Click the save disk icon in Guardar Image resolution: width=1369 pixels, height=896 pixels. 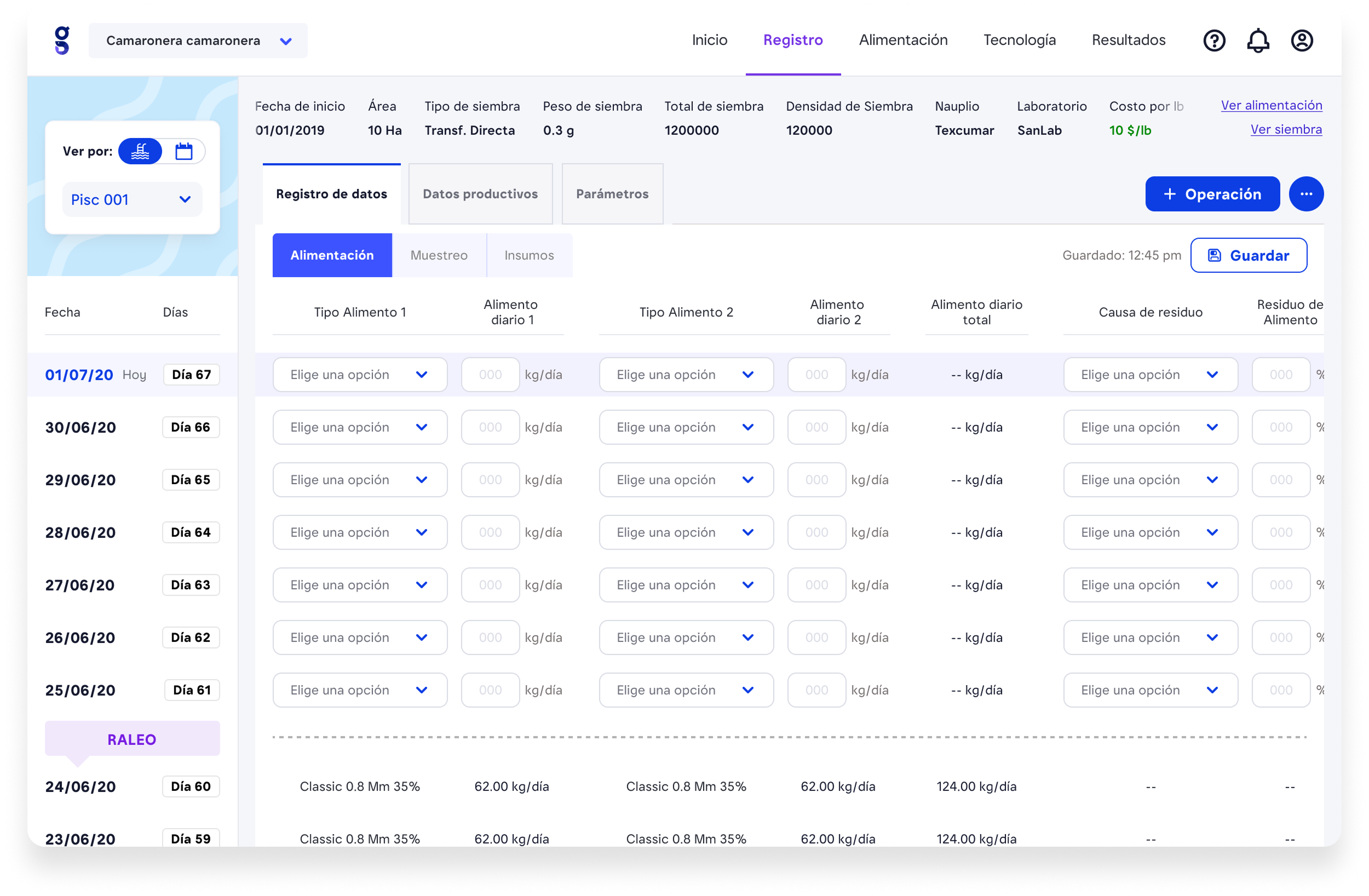pyautogui.click(x=1213, y=256)
